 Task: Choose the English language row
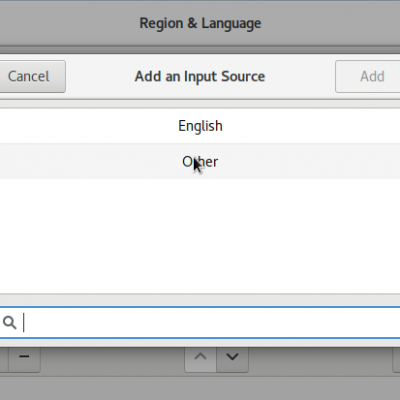click(x=200, y=126)
